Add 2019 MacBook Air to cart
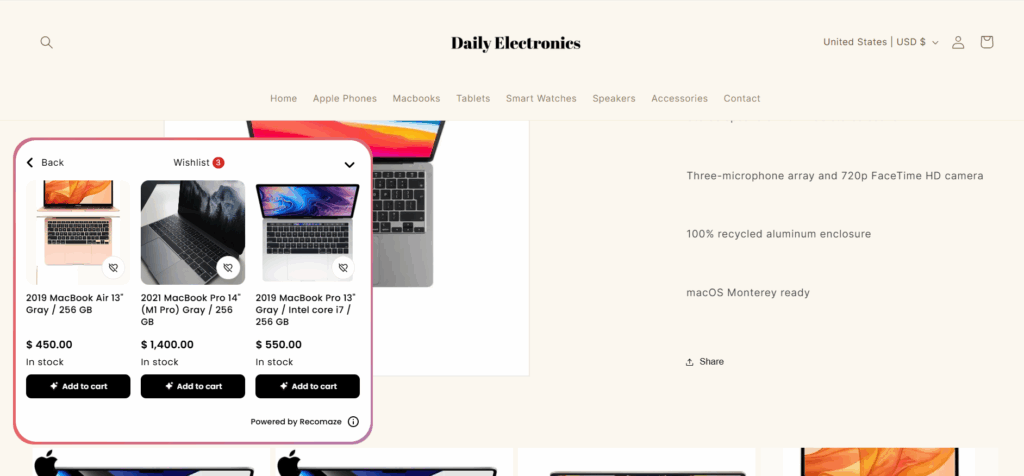Image resolution: width=1024 pixels, height=476 pixels. tap(78, 386)
